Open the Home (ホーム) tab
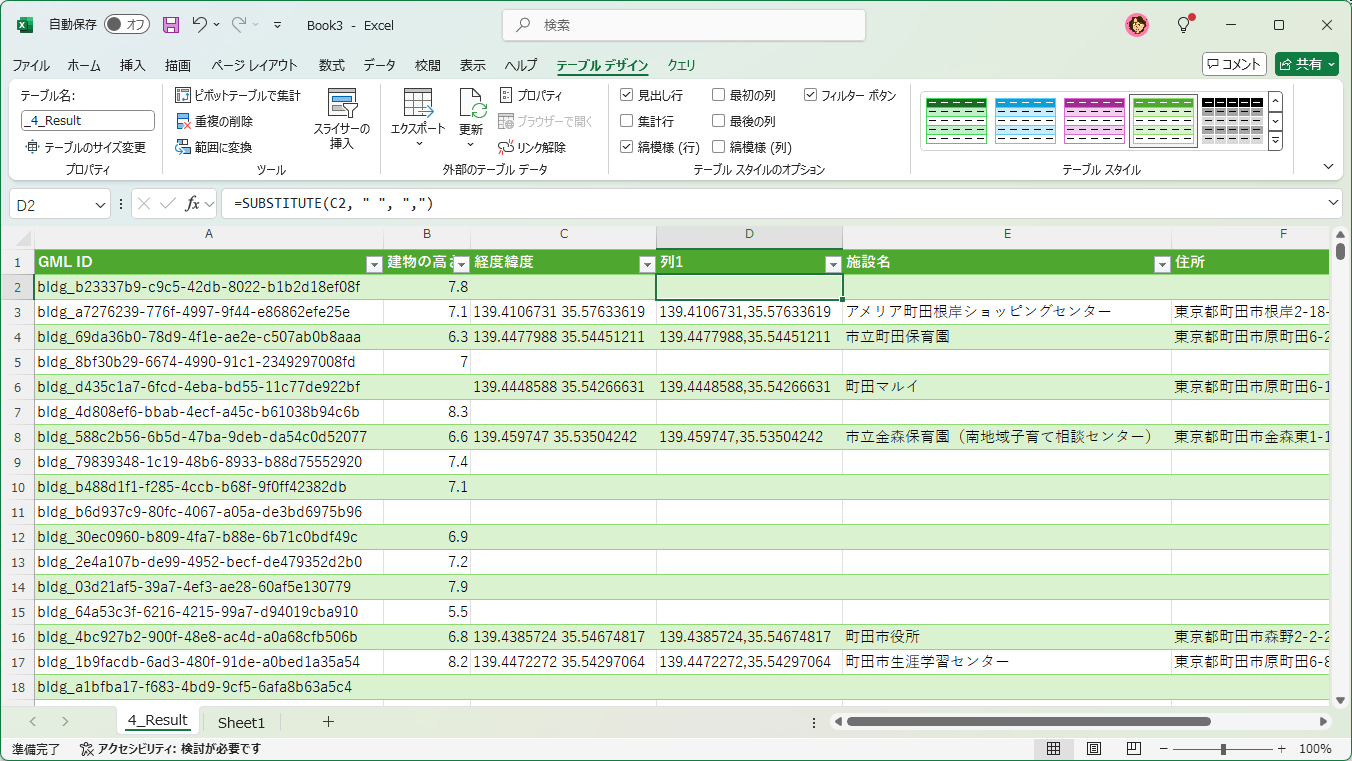This screenshot has width=1352, height=761. point(84,65)
